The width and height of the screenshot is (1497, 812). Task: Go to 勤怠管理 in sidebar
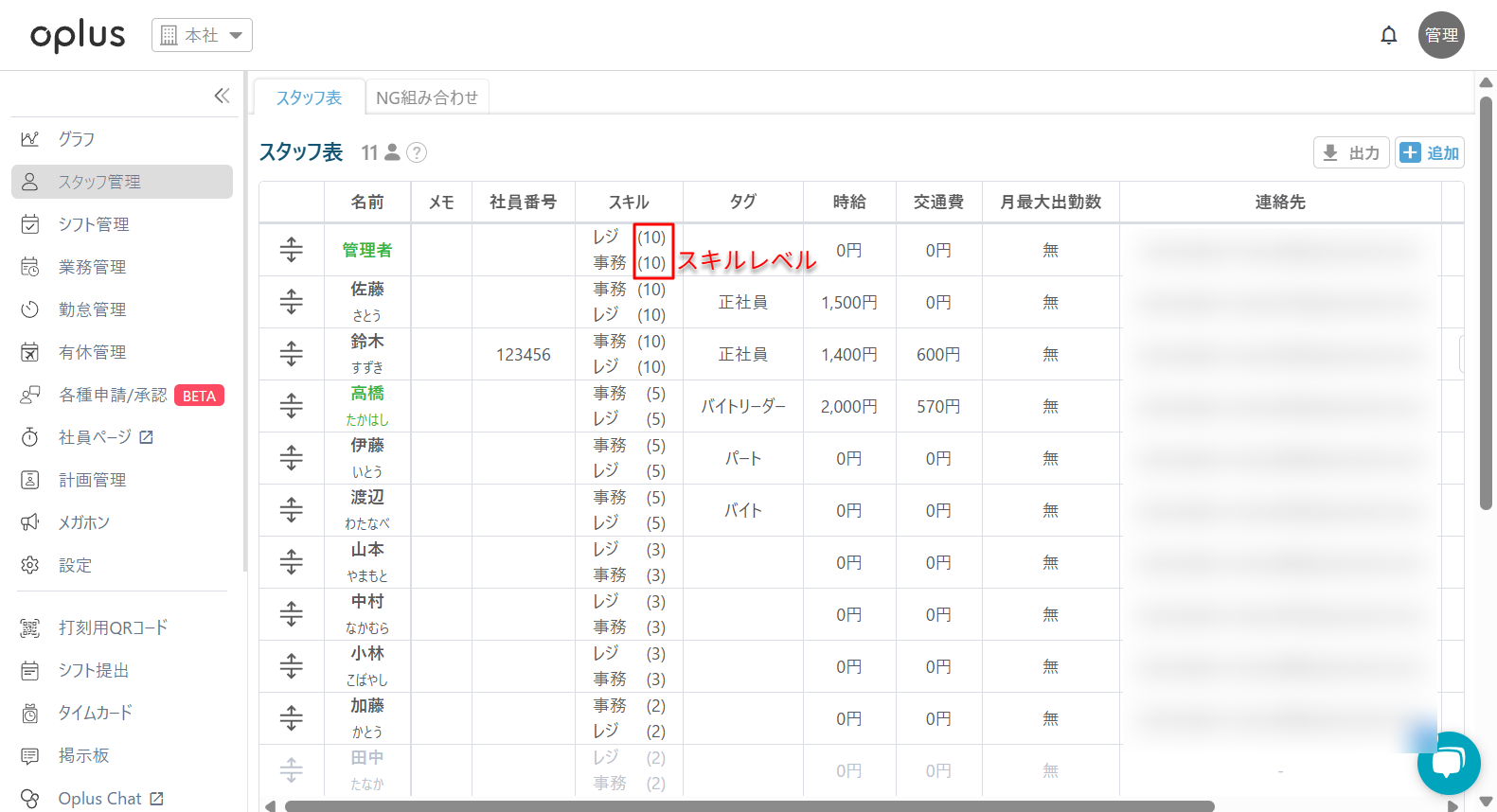[92, 309]
